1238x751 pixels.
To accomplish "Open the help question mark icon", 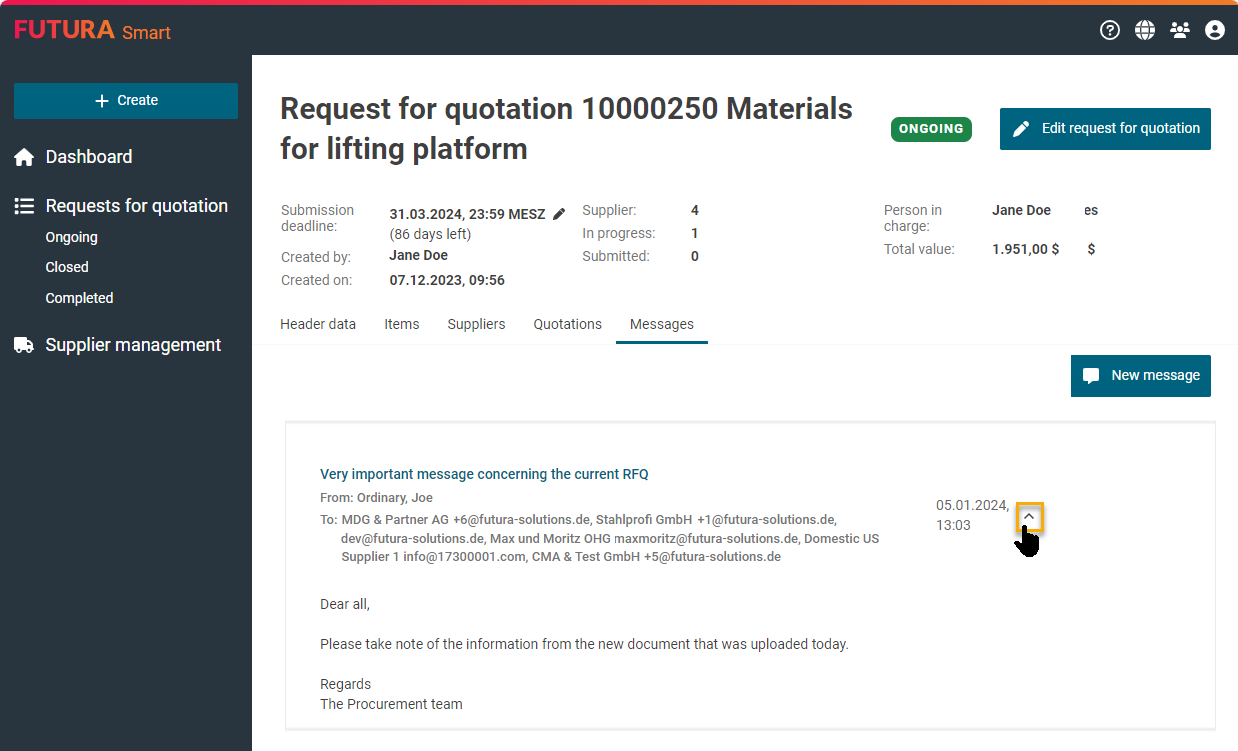I will tap(1109, 30).
